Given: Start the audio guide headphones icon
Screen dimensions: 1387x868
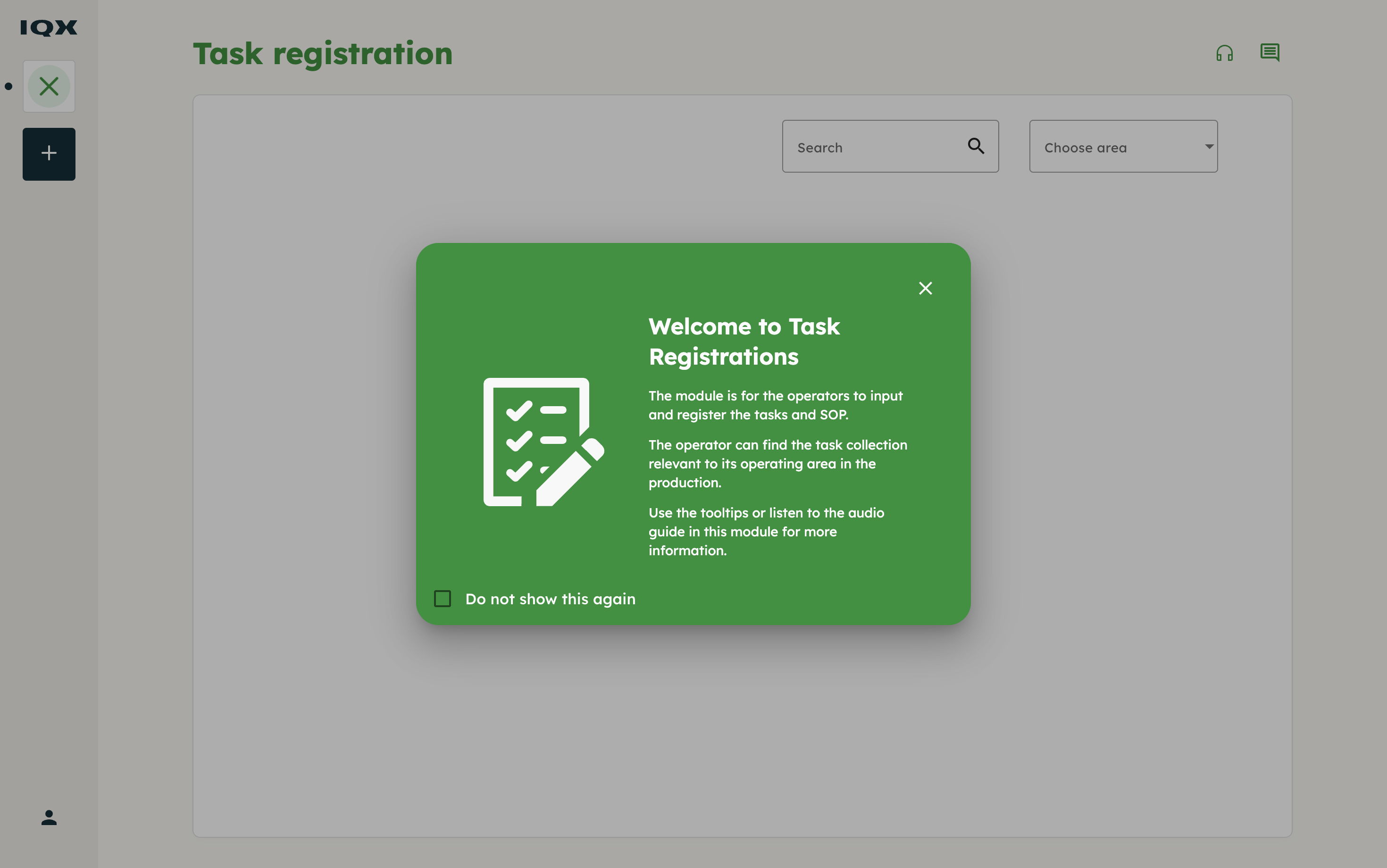Looking at the screenshot, I should [x=1225, y=53].
